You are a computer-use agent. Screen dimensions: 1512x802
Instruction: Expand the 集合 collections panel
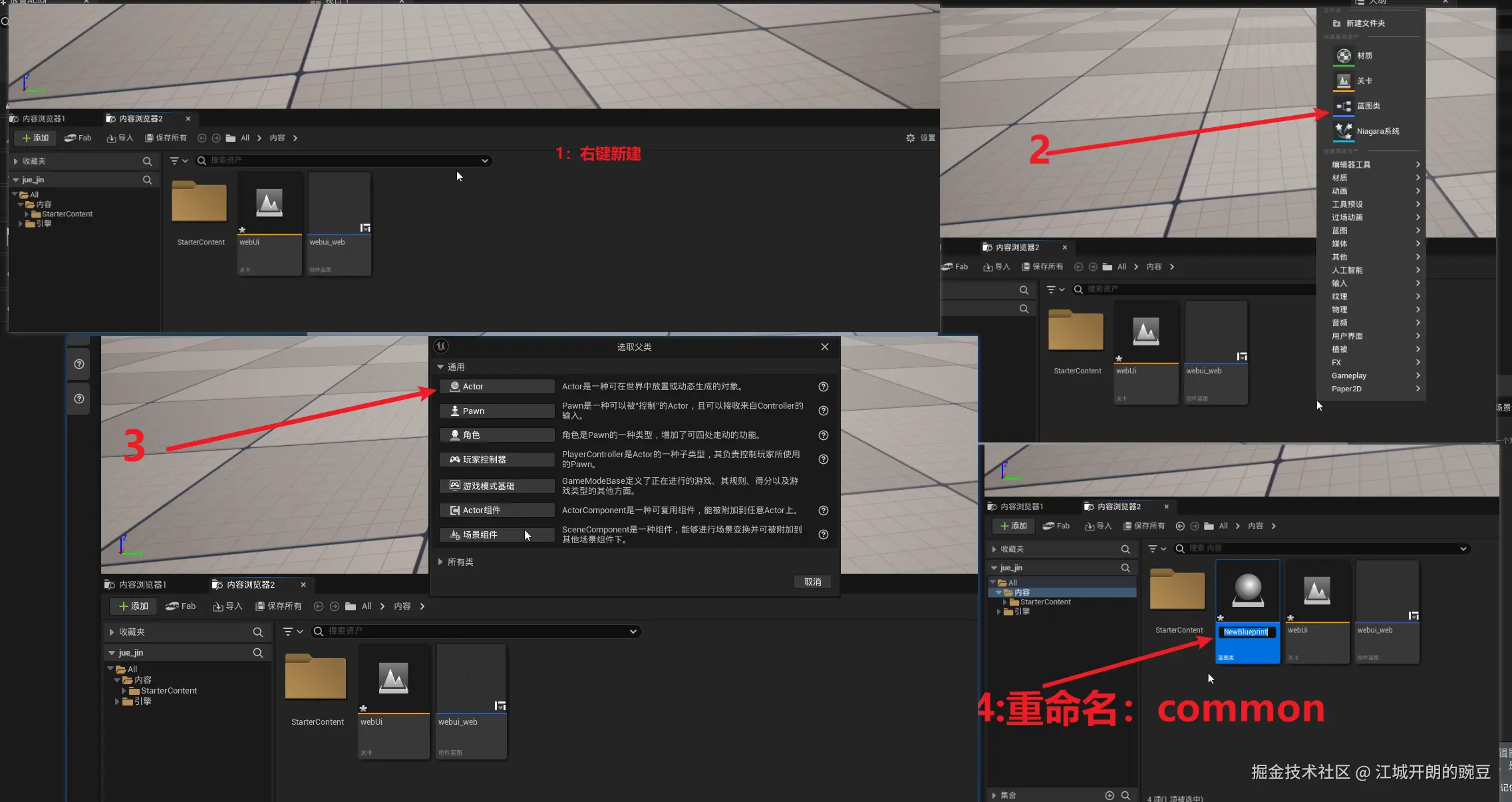tap(994, 795)
